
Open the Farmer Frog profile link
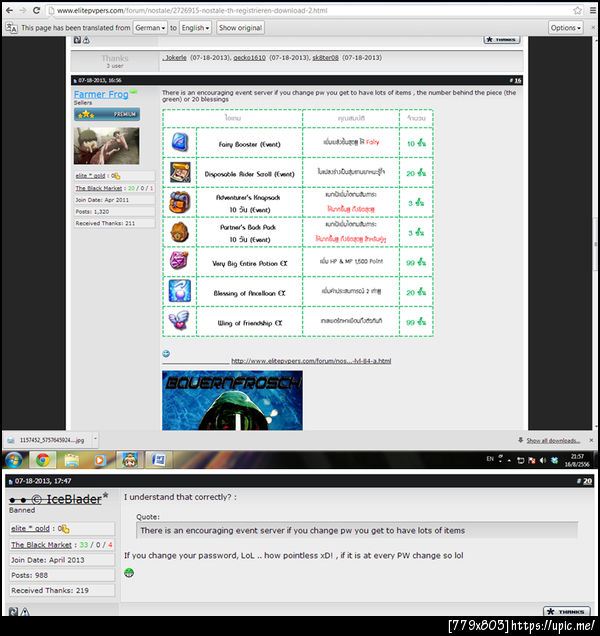click(101, 95)
